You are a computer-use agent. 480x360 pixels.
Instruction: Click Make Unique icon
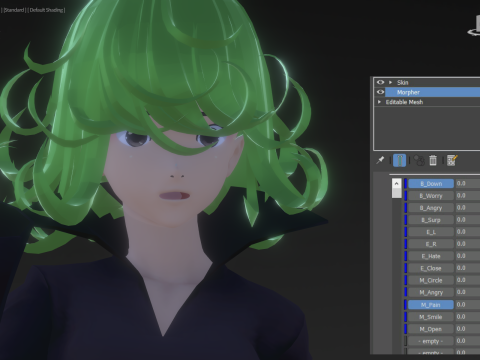419,160
